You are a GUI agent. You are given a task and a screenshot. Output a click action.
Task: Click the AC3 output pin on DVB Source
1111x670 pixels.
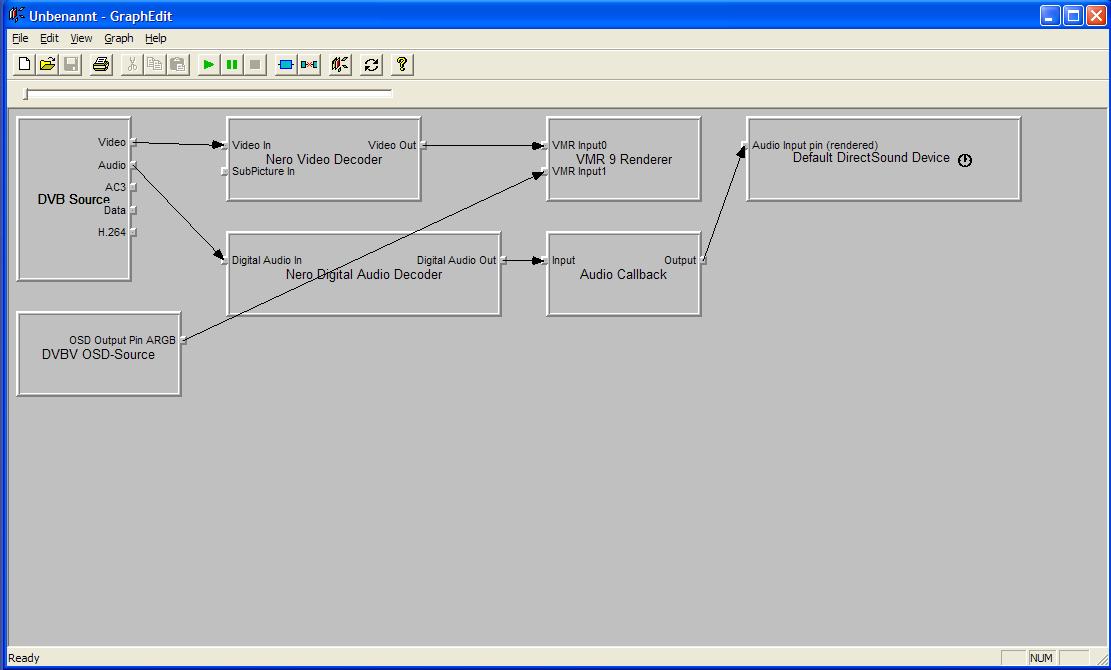(133, 187)
